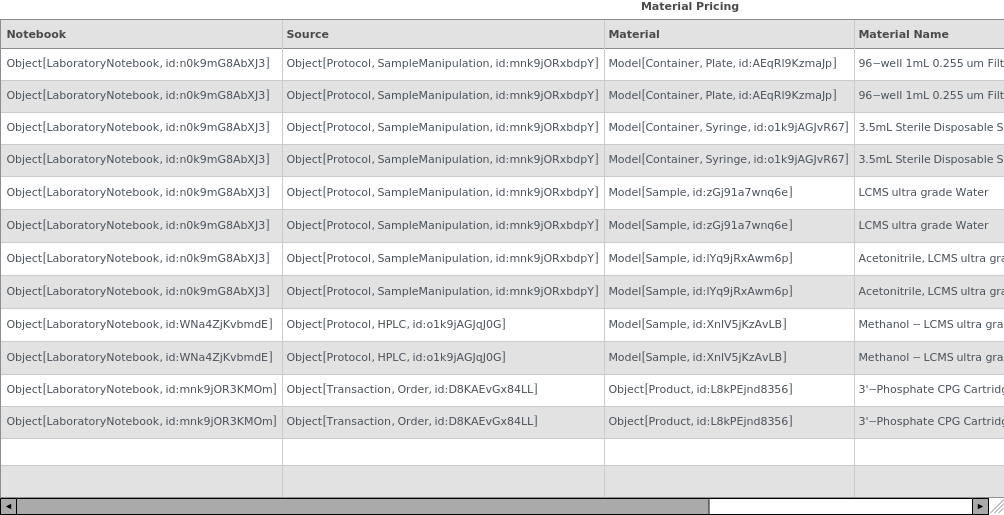Click the Material Name column header
Screen dimensions: 1004x515
tap(928, 34)
